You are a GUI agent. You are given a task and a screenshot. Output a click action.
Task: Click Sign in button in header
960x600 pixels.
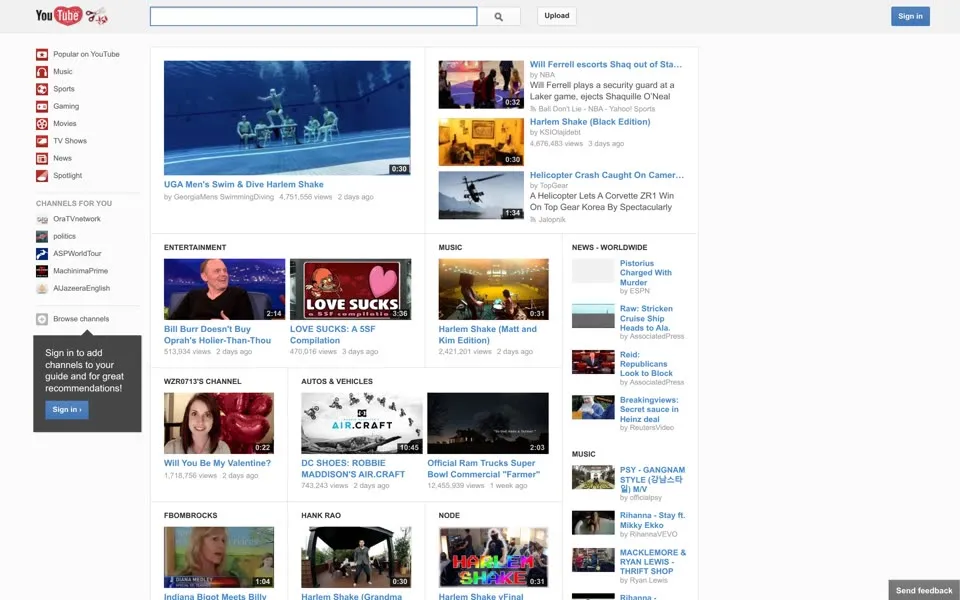(x=910, y=17)
